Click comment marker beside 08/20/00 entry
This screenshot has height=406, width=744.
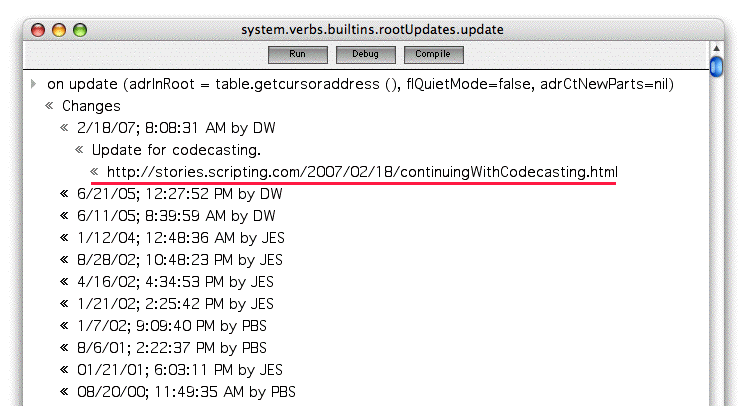click(x=64, y=392)
